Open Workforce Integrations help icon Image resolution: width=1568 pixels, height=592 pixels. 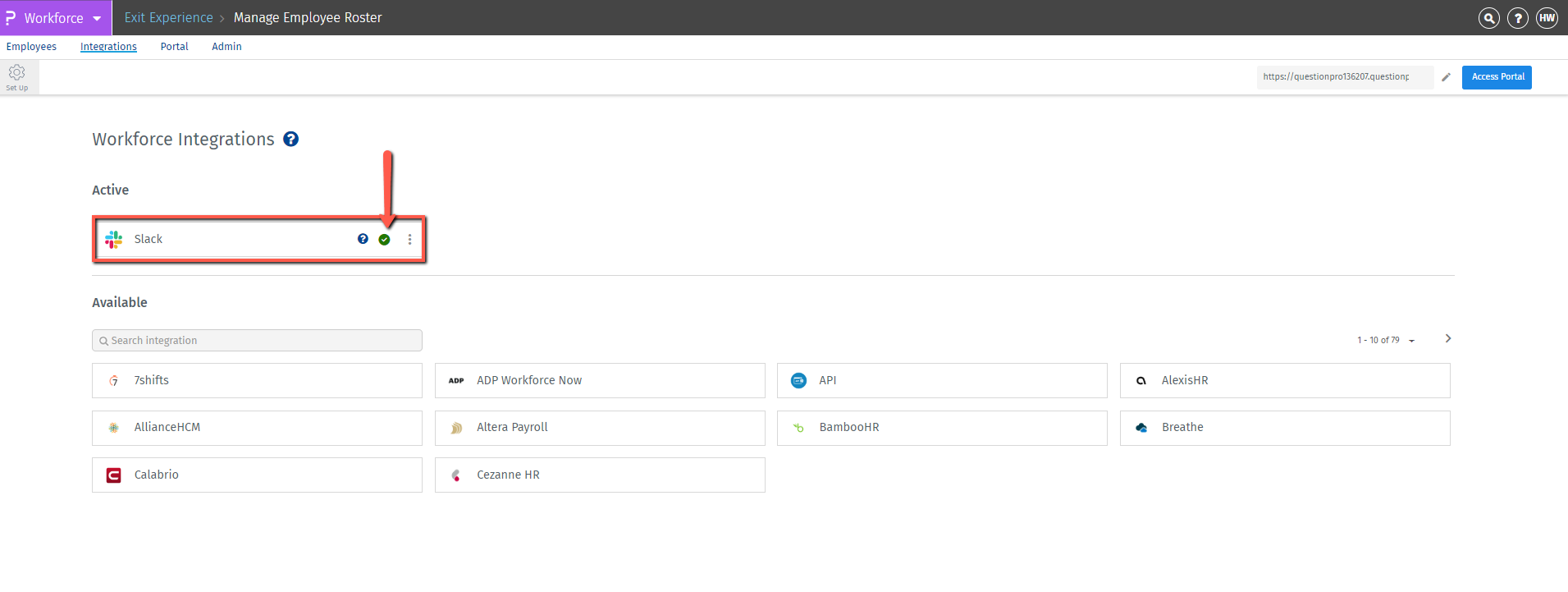click(x=290, y=140)
